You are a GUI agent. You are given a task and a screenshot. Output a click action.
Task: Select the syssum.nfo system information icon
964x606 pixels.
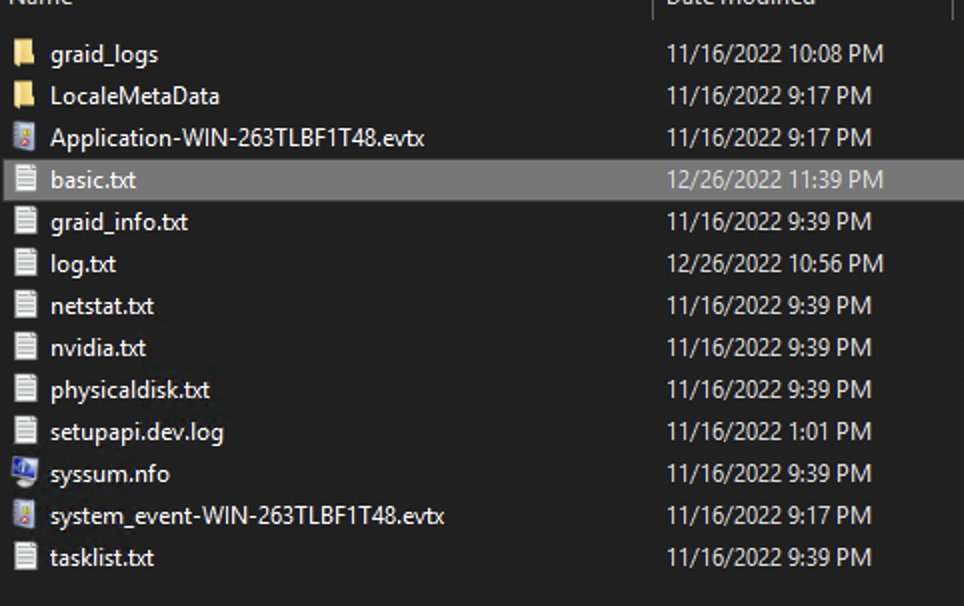coord(25,473)
